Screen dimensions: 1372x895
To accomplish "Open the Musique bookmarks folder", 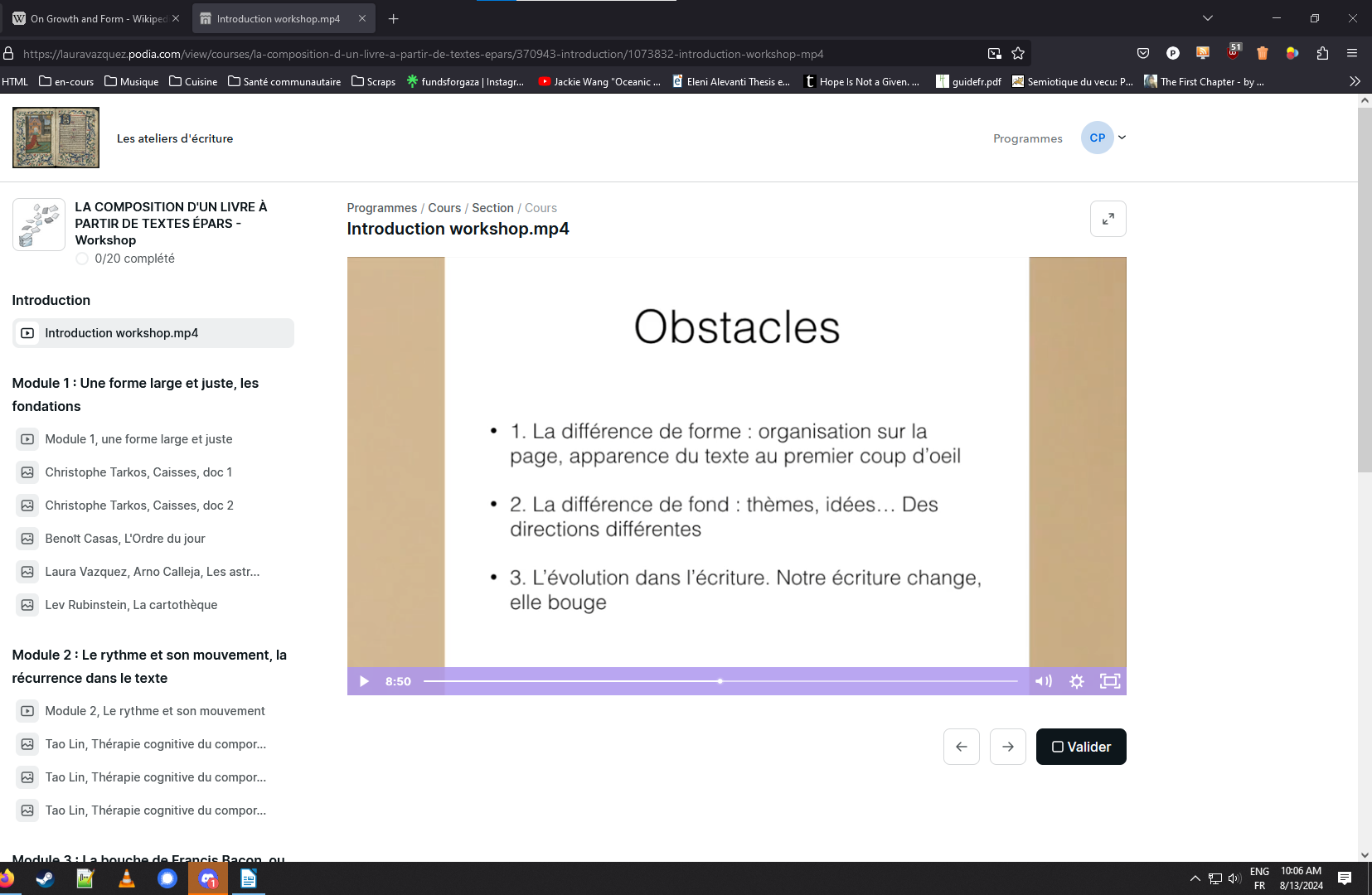I will point(131,81).
